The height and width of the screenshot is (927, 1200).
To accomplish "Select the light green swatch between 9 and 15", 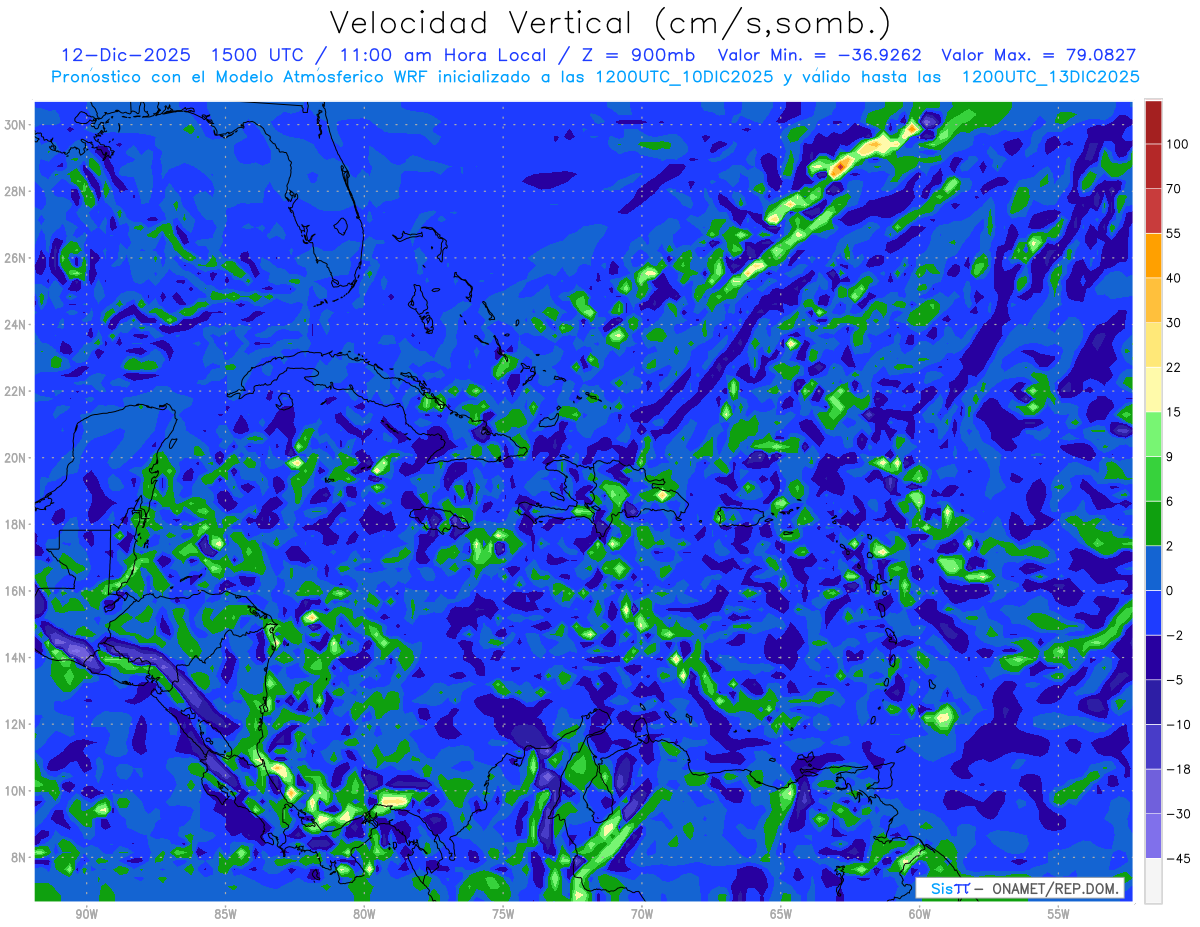I will click(x=1153, y=433).
